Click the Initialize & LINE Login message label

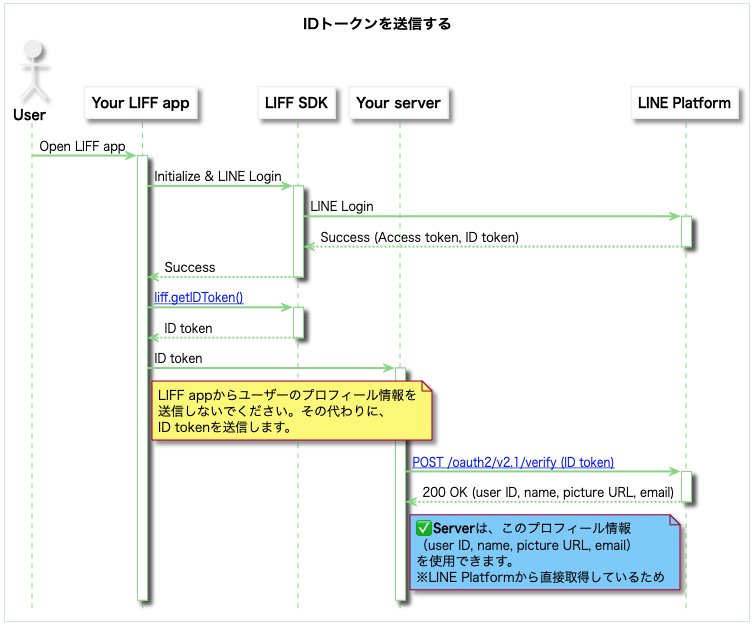(x=218, y=176)
